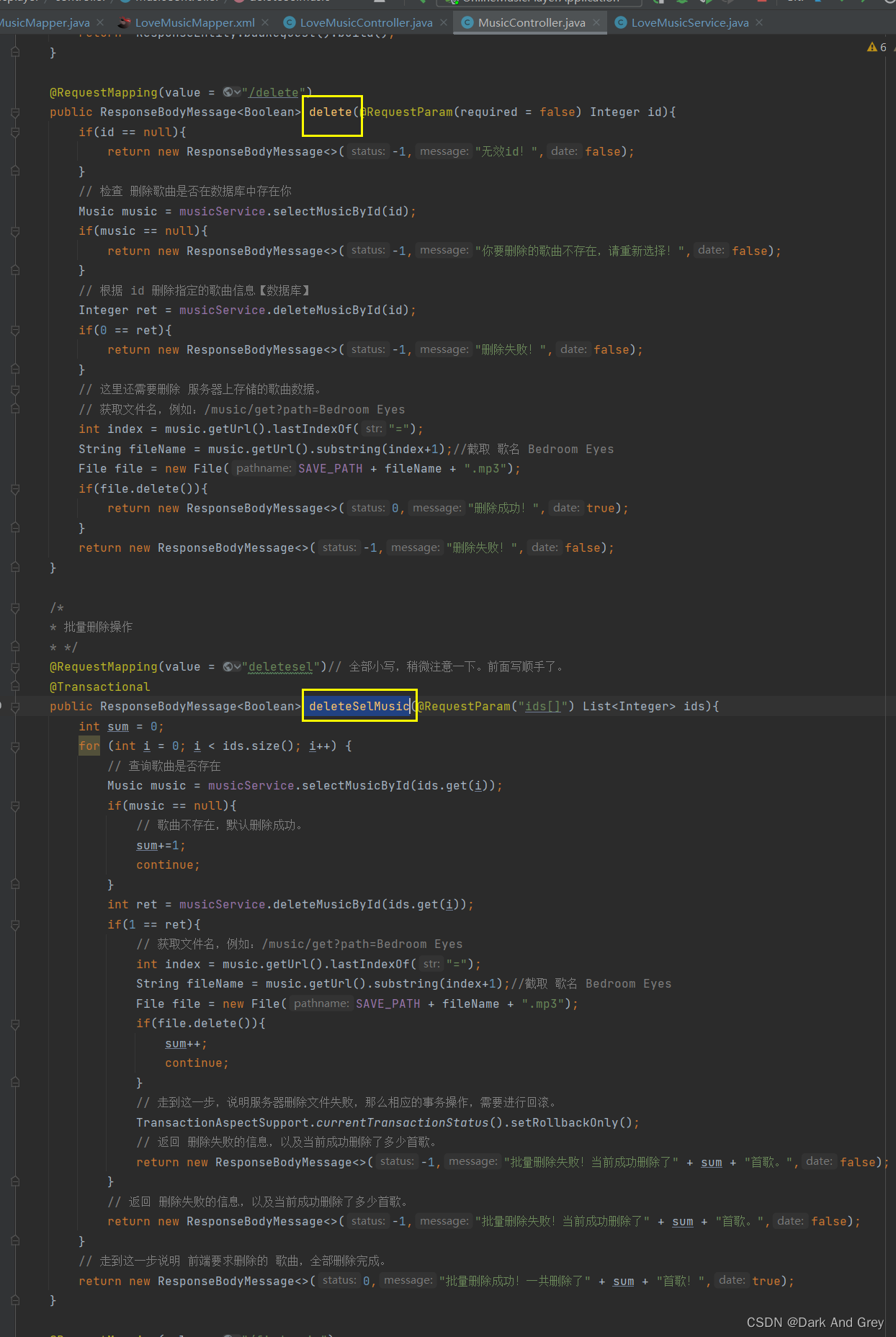Click the @Transactional annotation
This screenshot has width=896, height=1337.
point(100,687)
